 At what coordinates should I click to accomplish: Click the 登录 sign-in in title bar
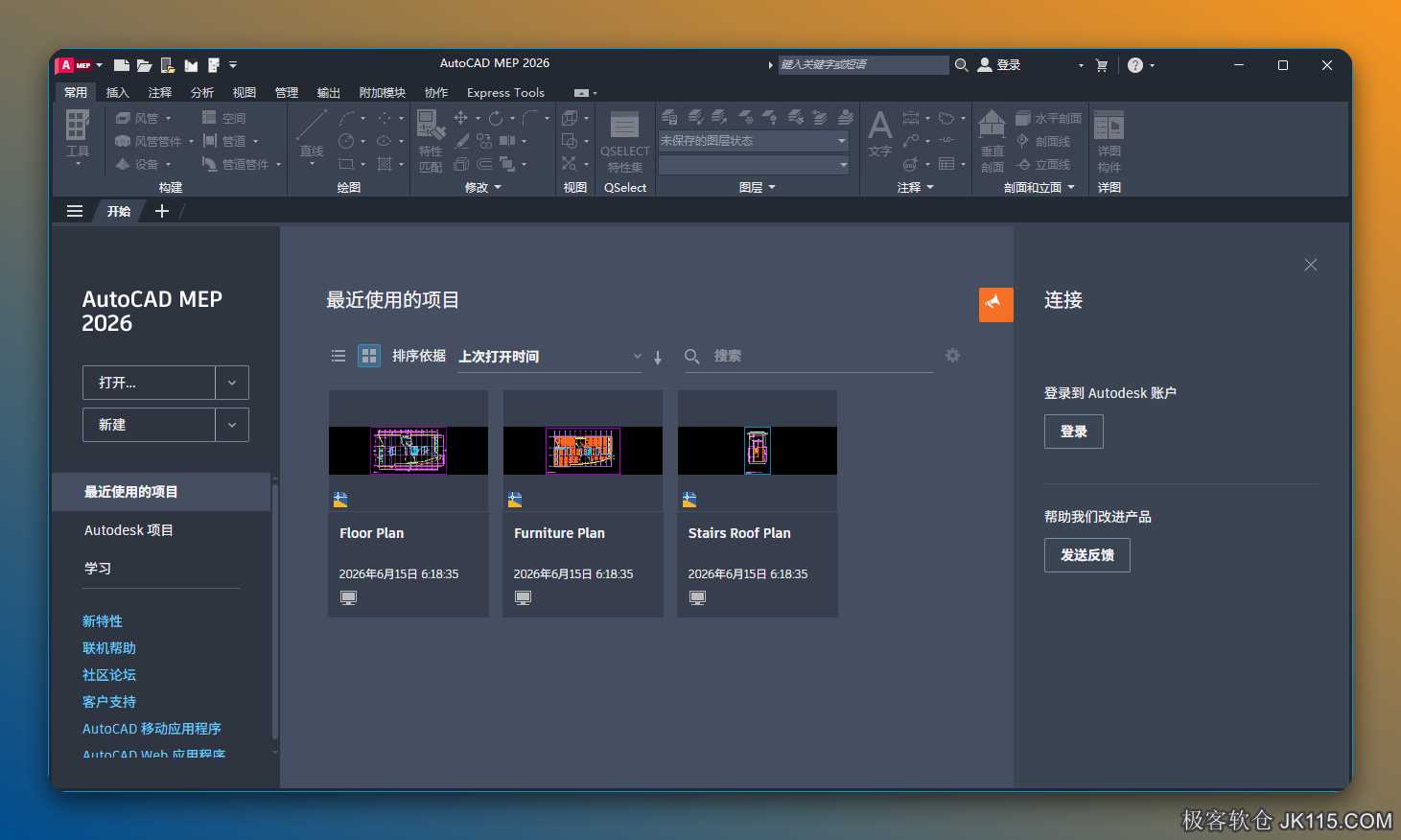pos(999,65)
